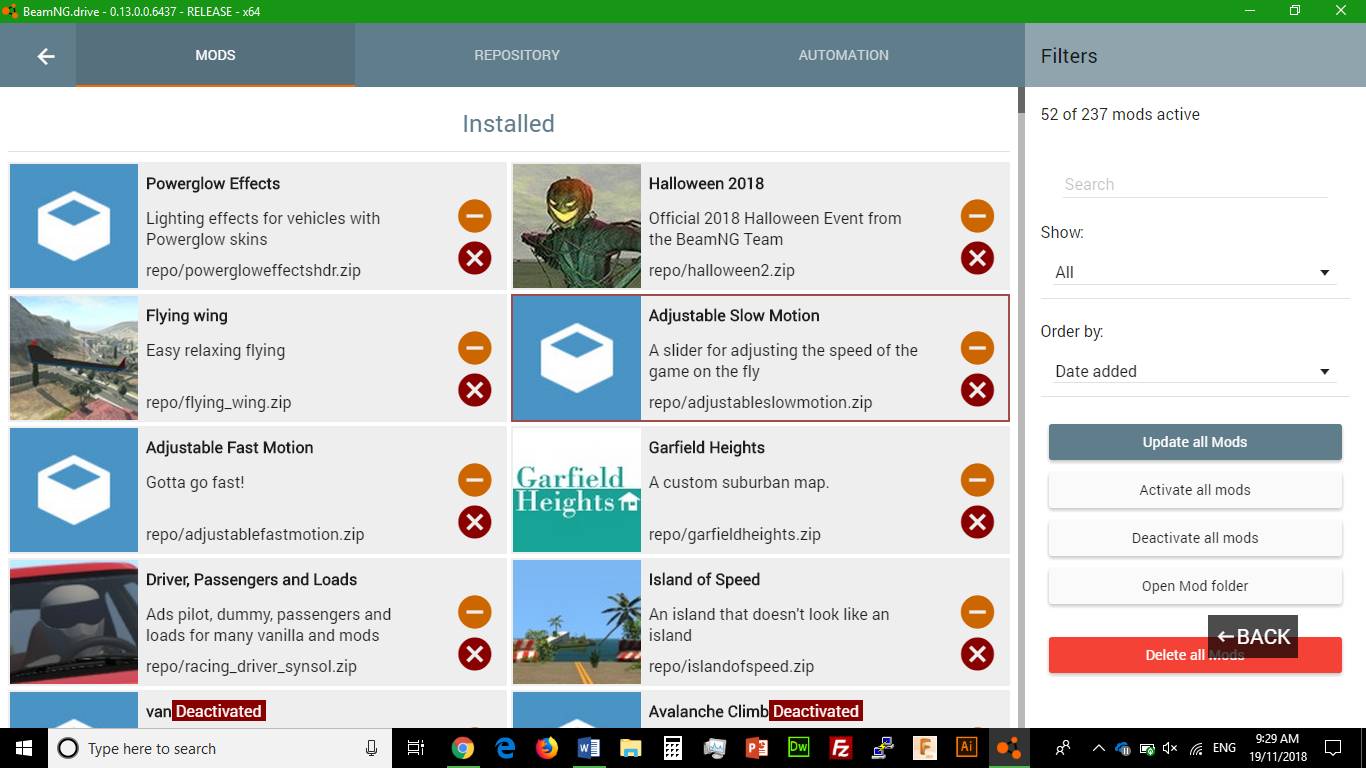1366x768 pixels.
Task: Open FileZilla from the taskbar
Action: 840,748
